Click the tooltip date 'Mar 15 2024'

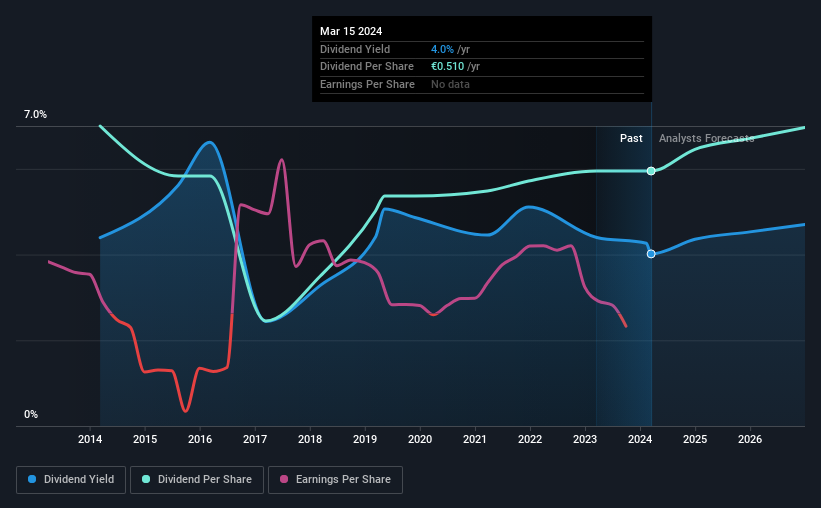[351, 31]
